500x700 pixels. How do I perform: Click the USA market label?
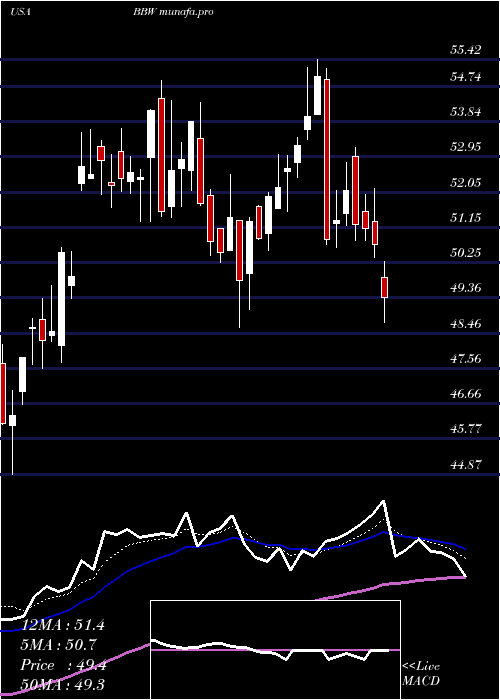[x=20, y=12]
